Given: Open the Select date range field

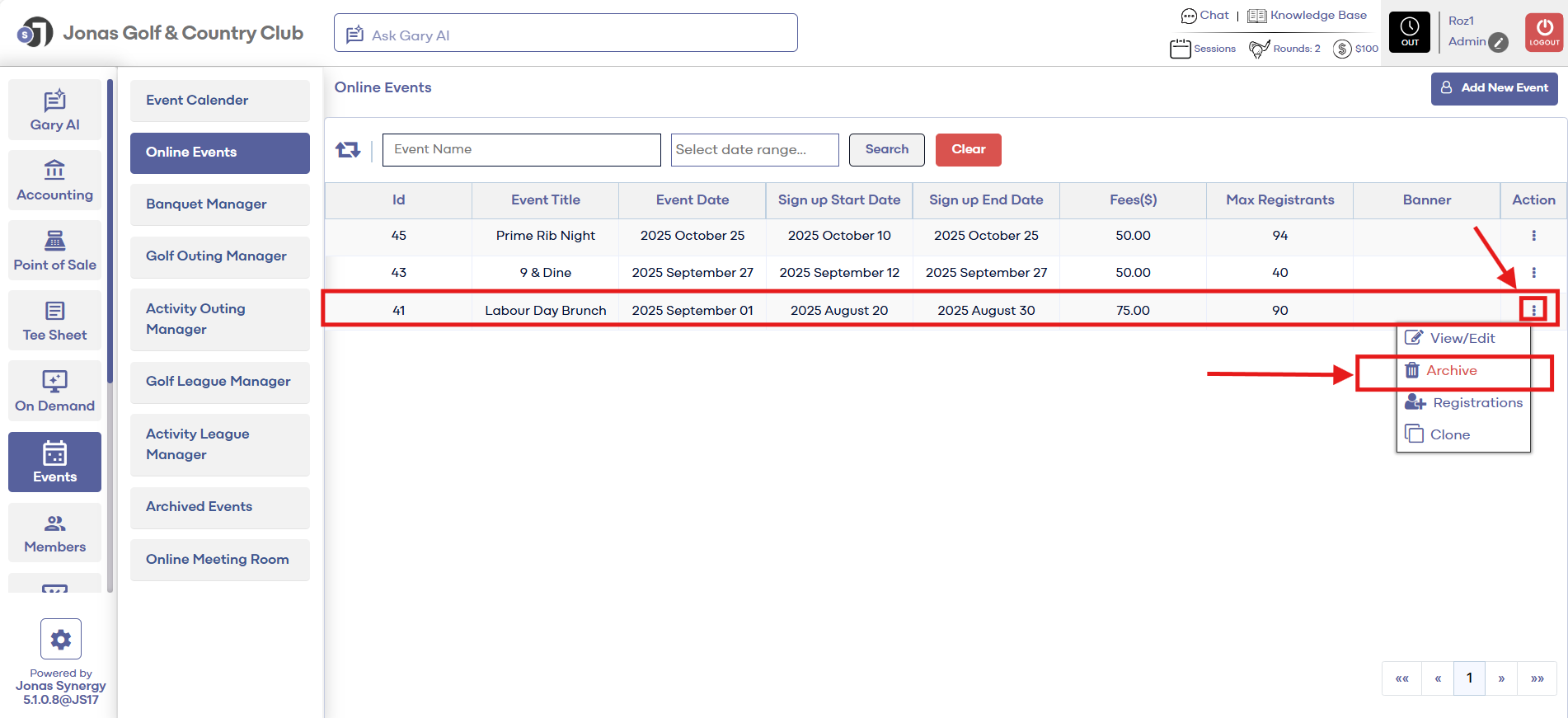Looking at the screenshot, I should (754, 150).
